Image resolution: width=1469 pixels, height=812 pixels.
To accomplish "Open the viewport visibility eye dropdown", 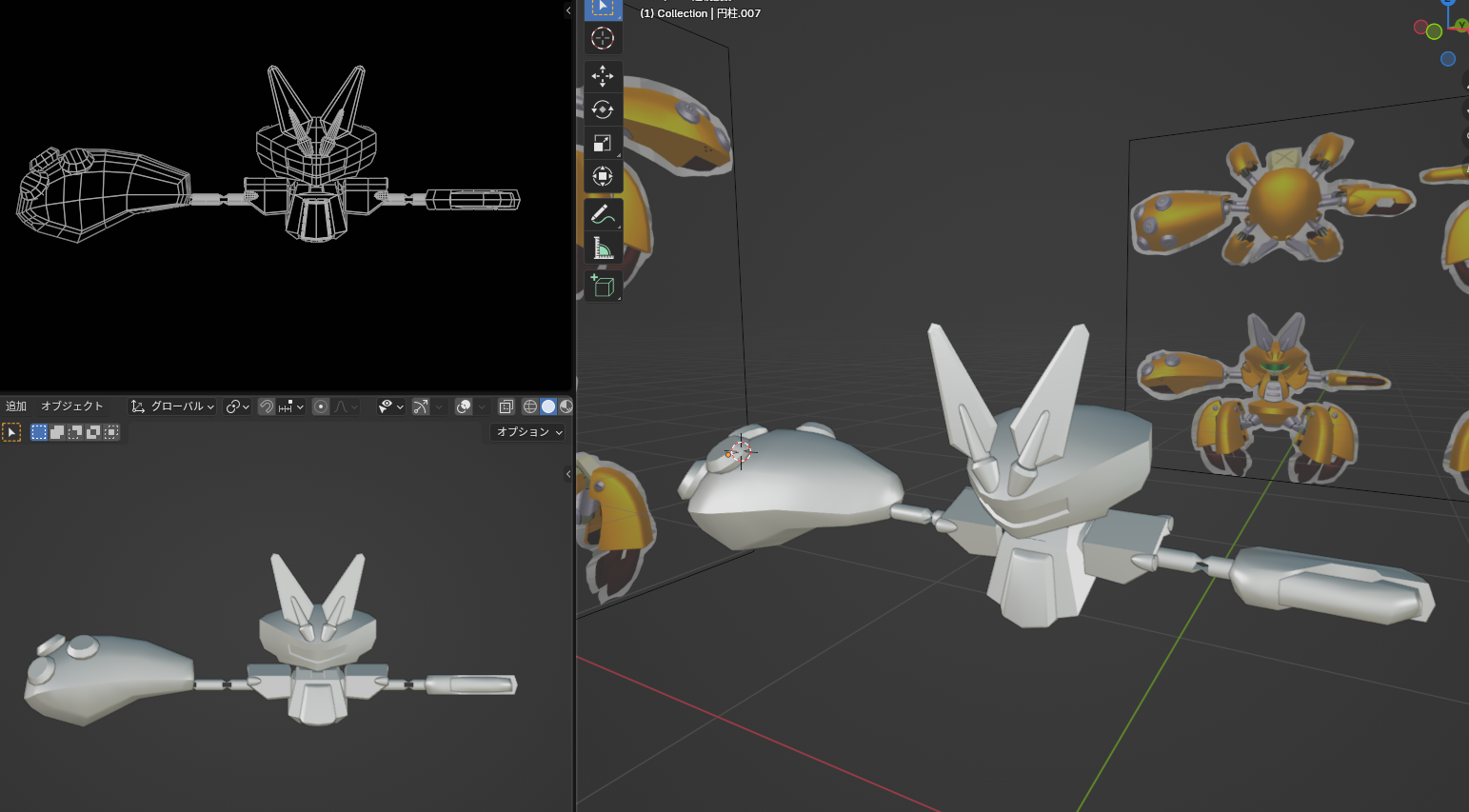I will pyautogui.click(x=390, y=406).
